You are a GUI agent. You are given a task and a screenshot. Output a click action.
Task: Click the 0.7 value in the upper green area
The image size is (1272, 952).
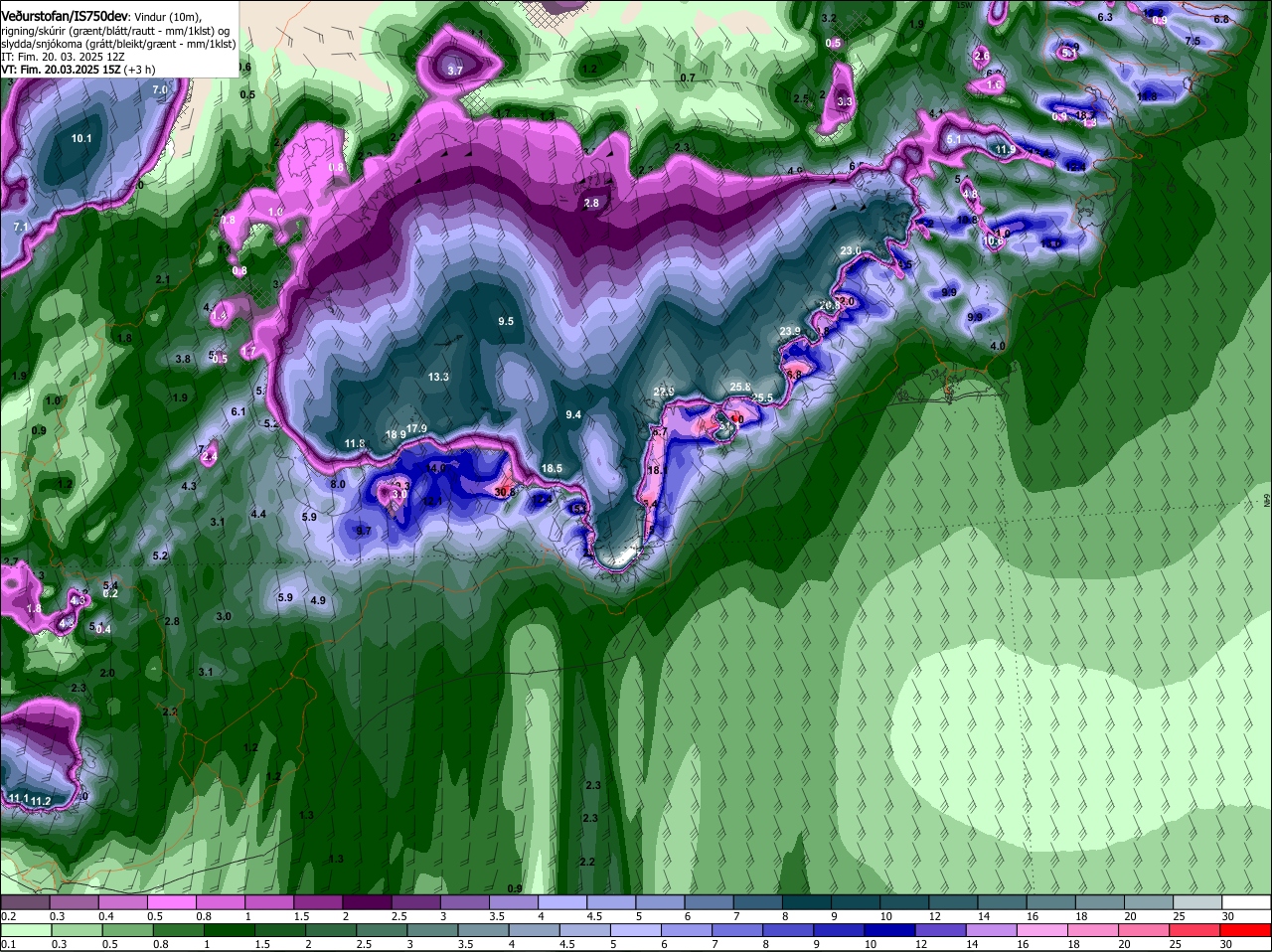click(688, 78)
